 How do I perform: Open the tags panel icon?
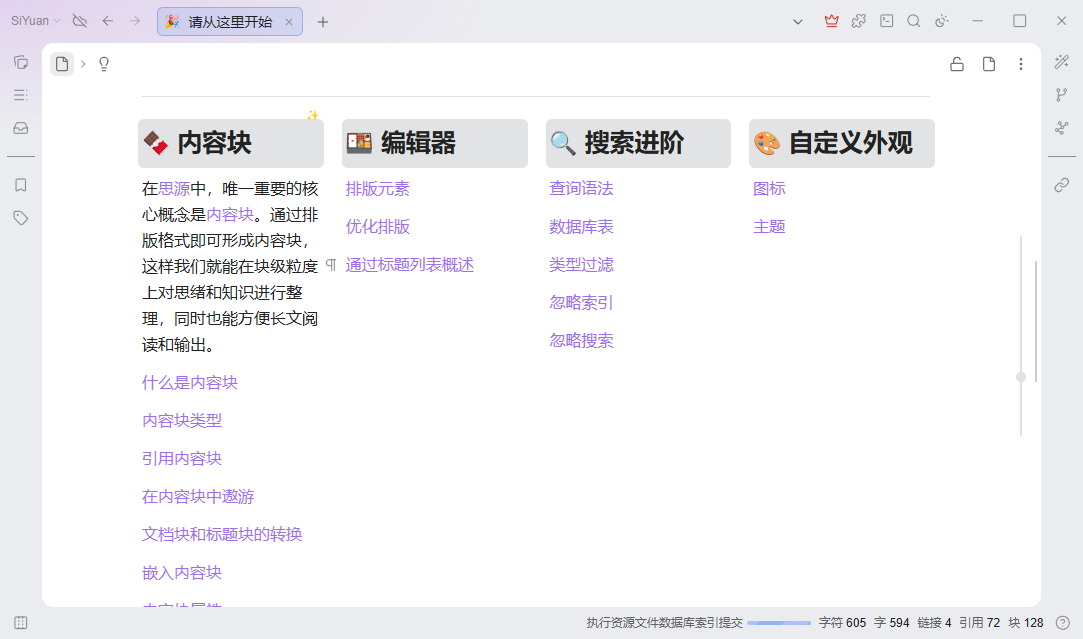tap(21, 218)
